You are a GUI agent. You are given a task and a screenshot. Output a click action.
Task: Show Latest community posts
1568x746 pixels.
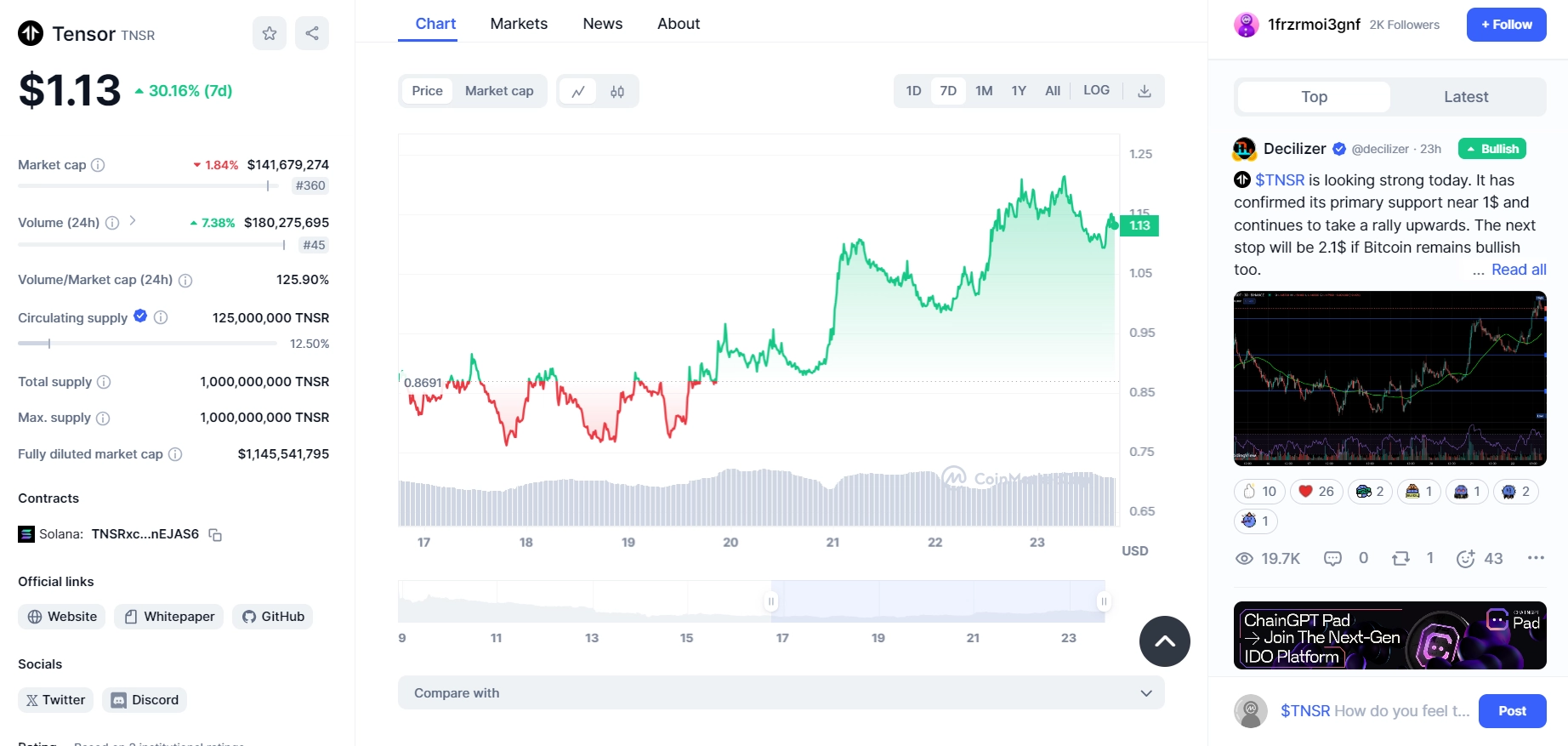coord(1466,97)
